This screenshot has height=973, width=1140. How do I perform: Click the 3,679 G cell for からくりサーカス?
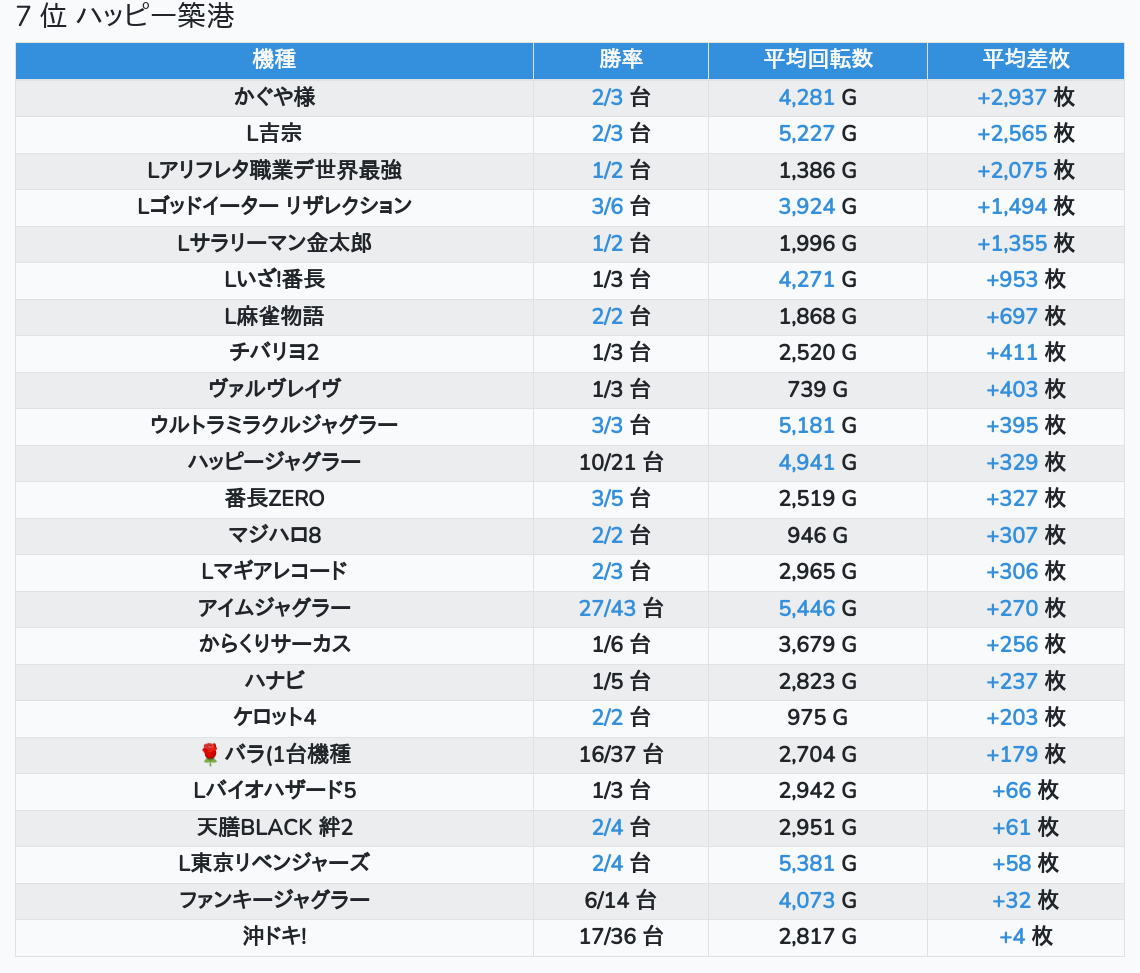[x=817, y=644]
